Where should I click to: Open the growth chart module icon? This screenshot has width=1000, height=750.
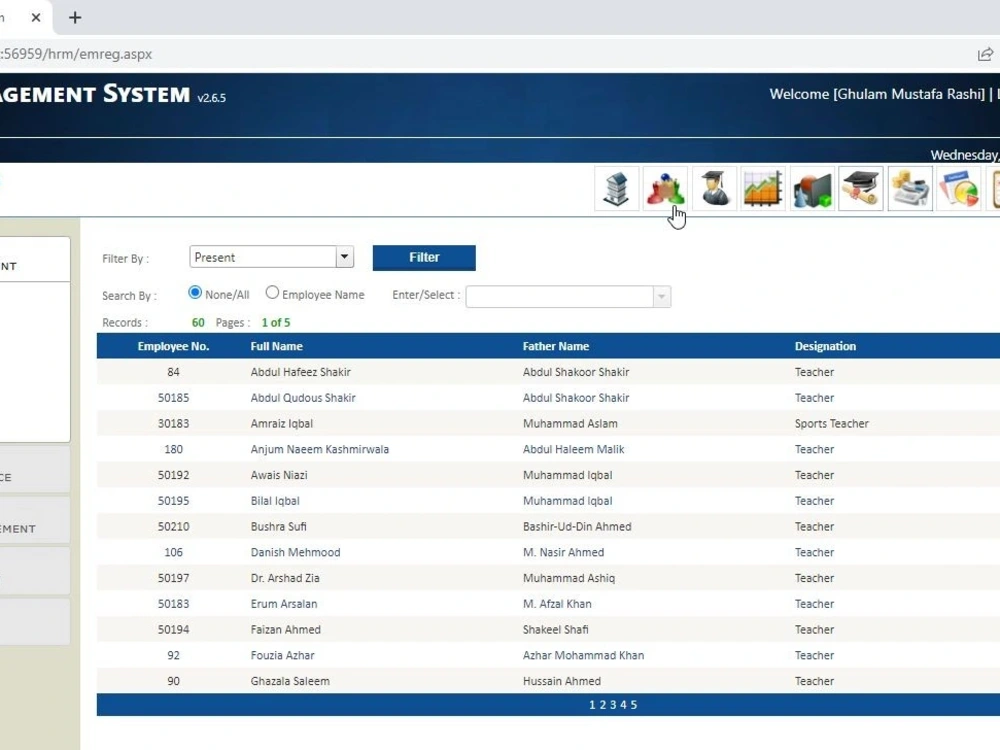[x=763, y=189]
